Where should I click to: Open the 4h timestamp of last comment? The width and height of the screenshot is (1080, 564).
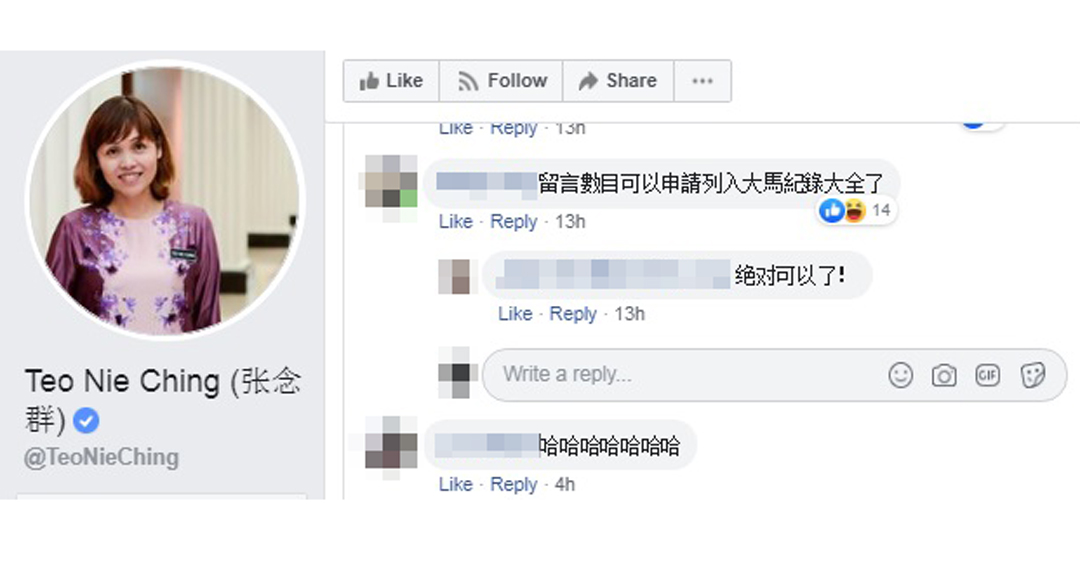coord(565,484)
